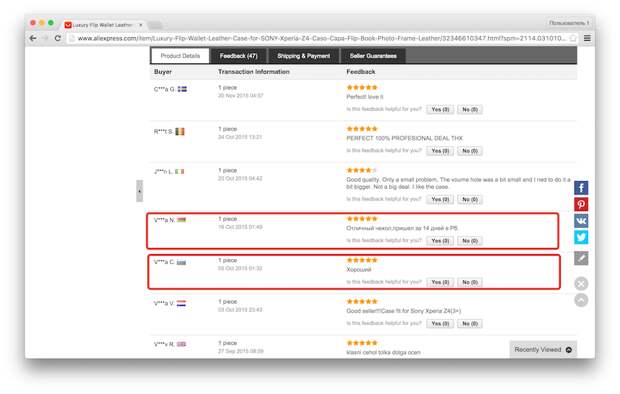Click the star rating of 'Perfect! love it'

(362, 87)
